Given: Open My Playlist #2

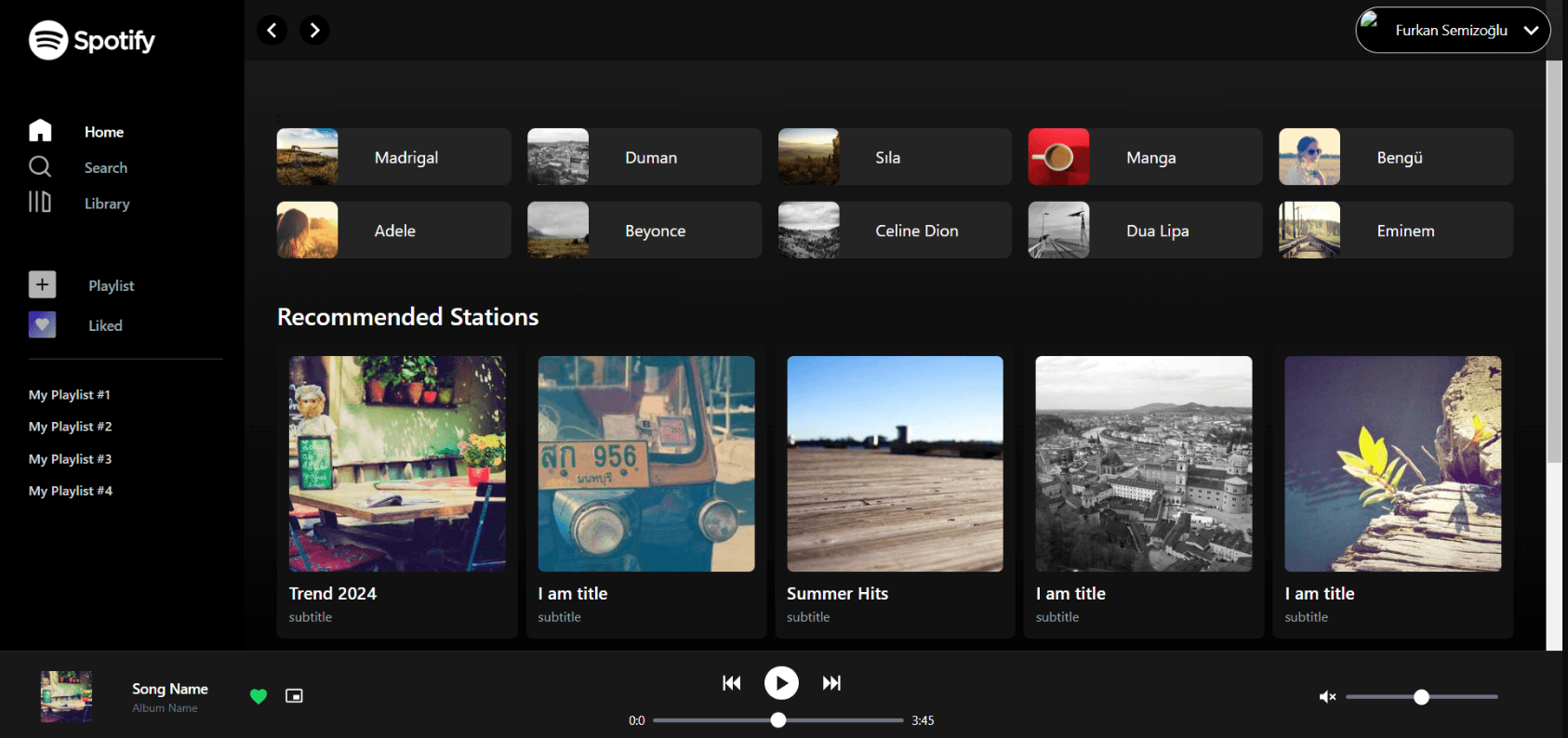Looking at the screenshot, I should click(71, 427).
